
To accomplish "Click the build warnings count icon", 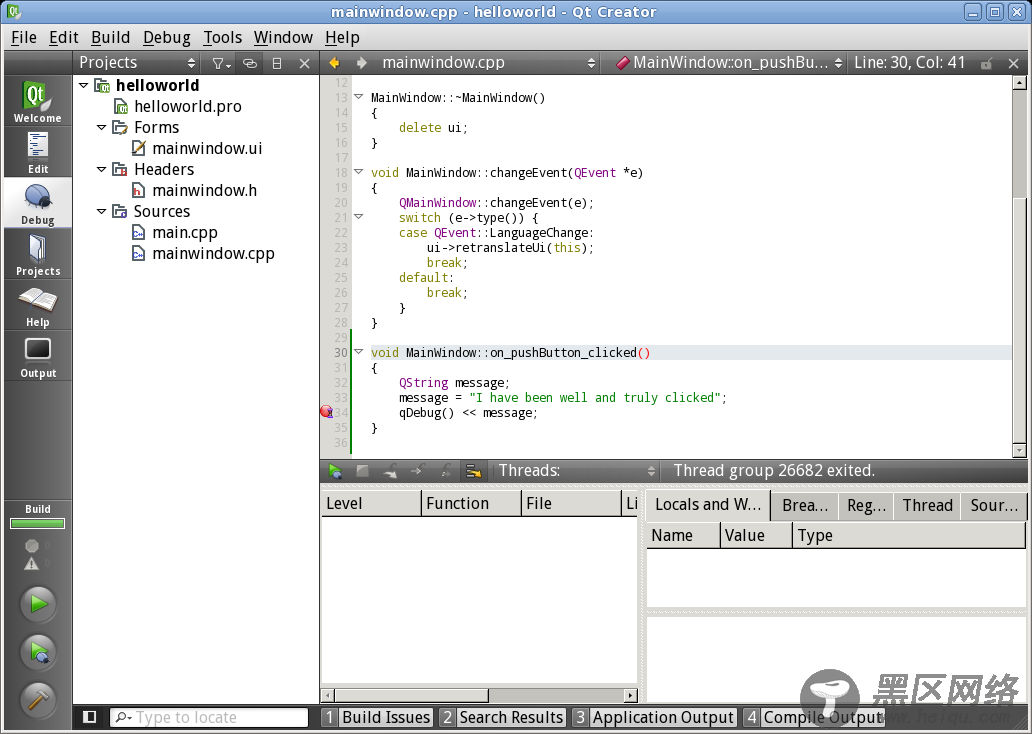I will click(x=32, y=564).
